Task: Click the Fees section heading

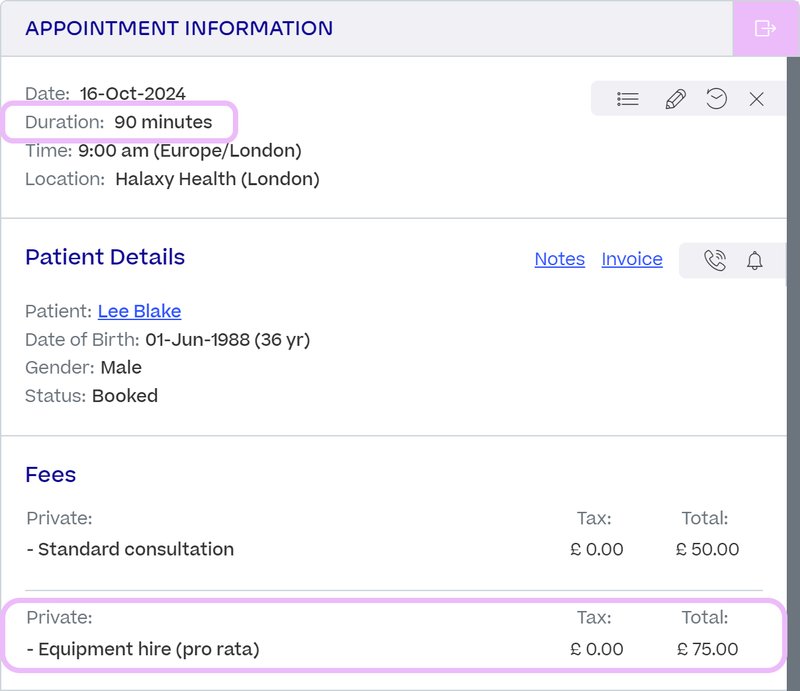Action: pyautogui.click(x=51, y=475)
